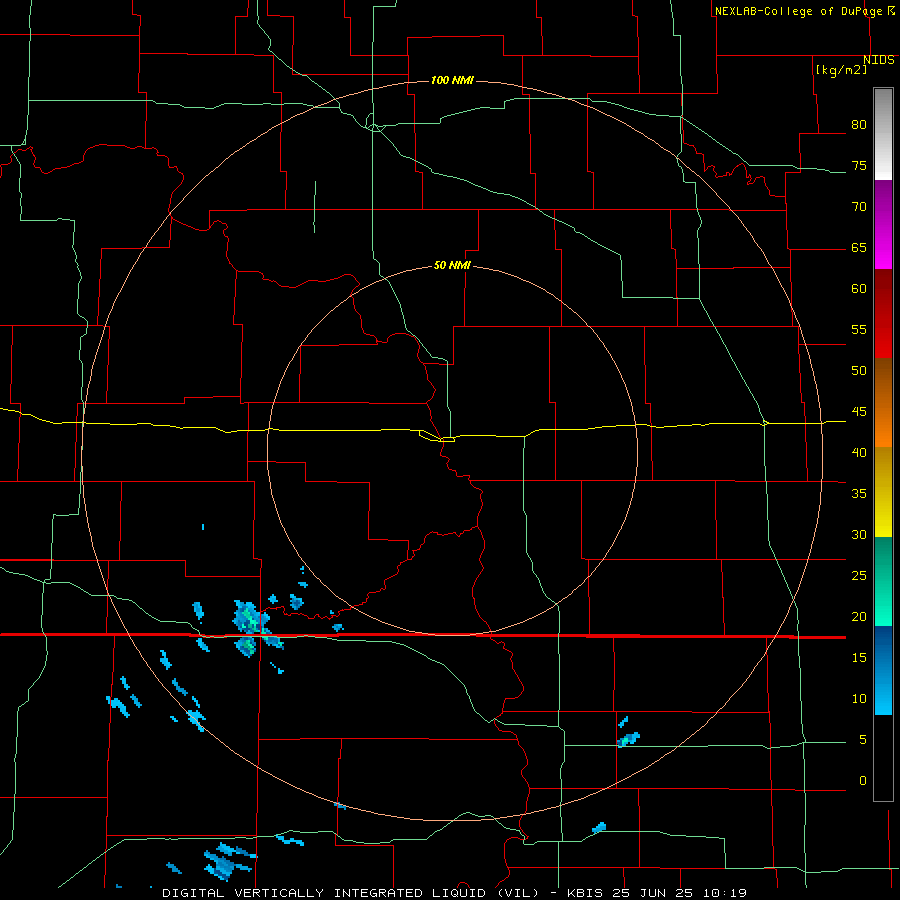This screenshot has height=900, width=900.
Task: Click the NEXLAB-College of DuPage credit text
Action: [x=798, y=11]
